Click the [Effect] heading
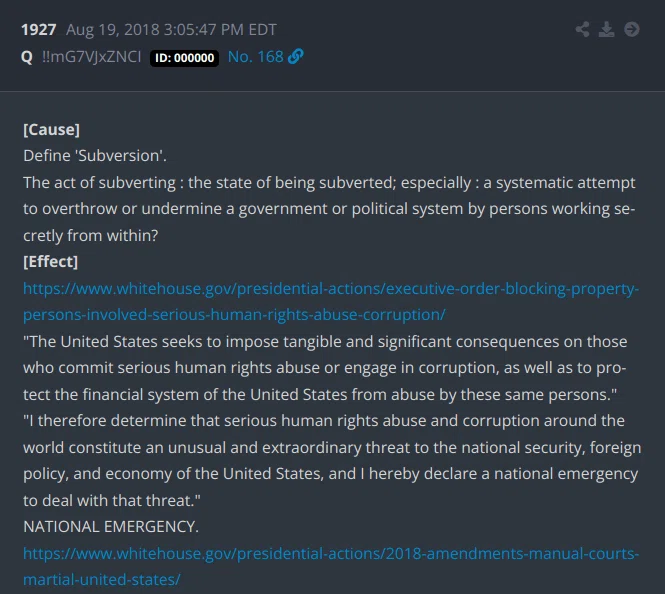 tap(50, 262)
